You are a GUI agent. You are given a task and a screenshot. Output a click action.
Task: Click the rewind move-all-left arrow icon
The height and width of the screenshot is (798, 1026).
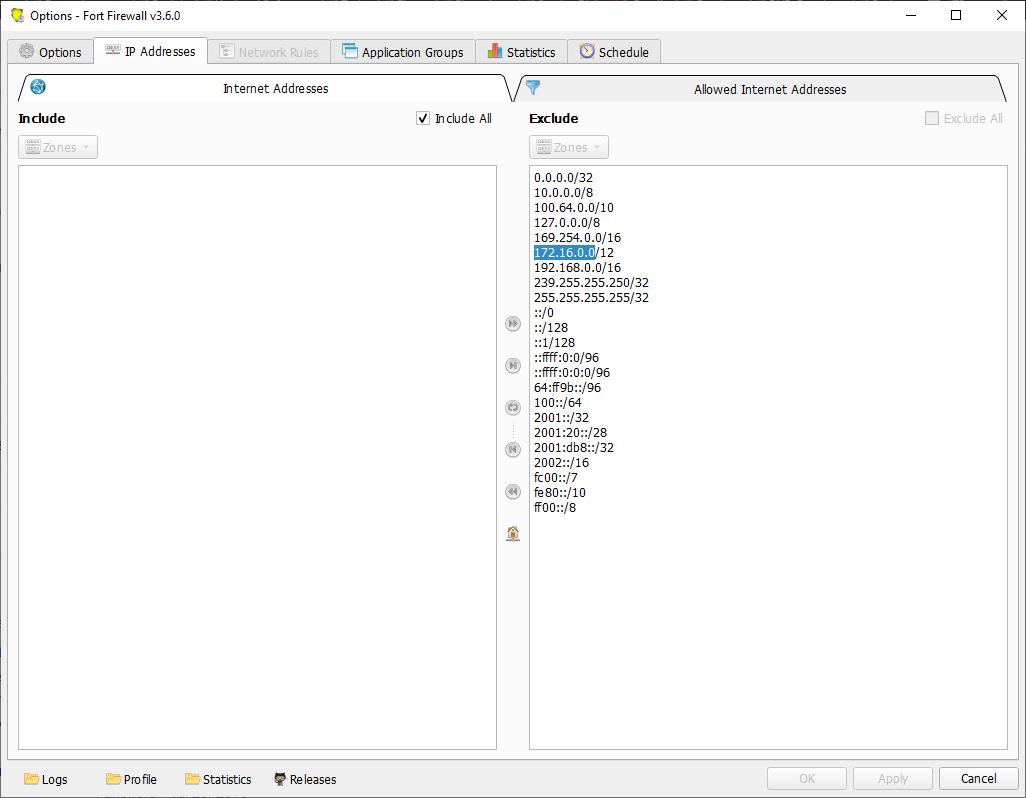pos(513,492)
